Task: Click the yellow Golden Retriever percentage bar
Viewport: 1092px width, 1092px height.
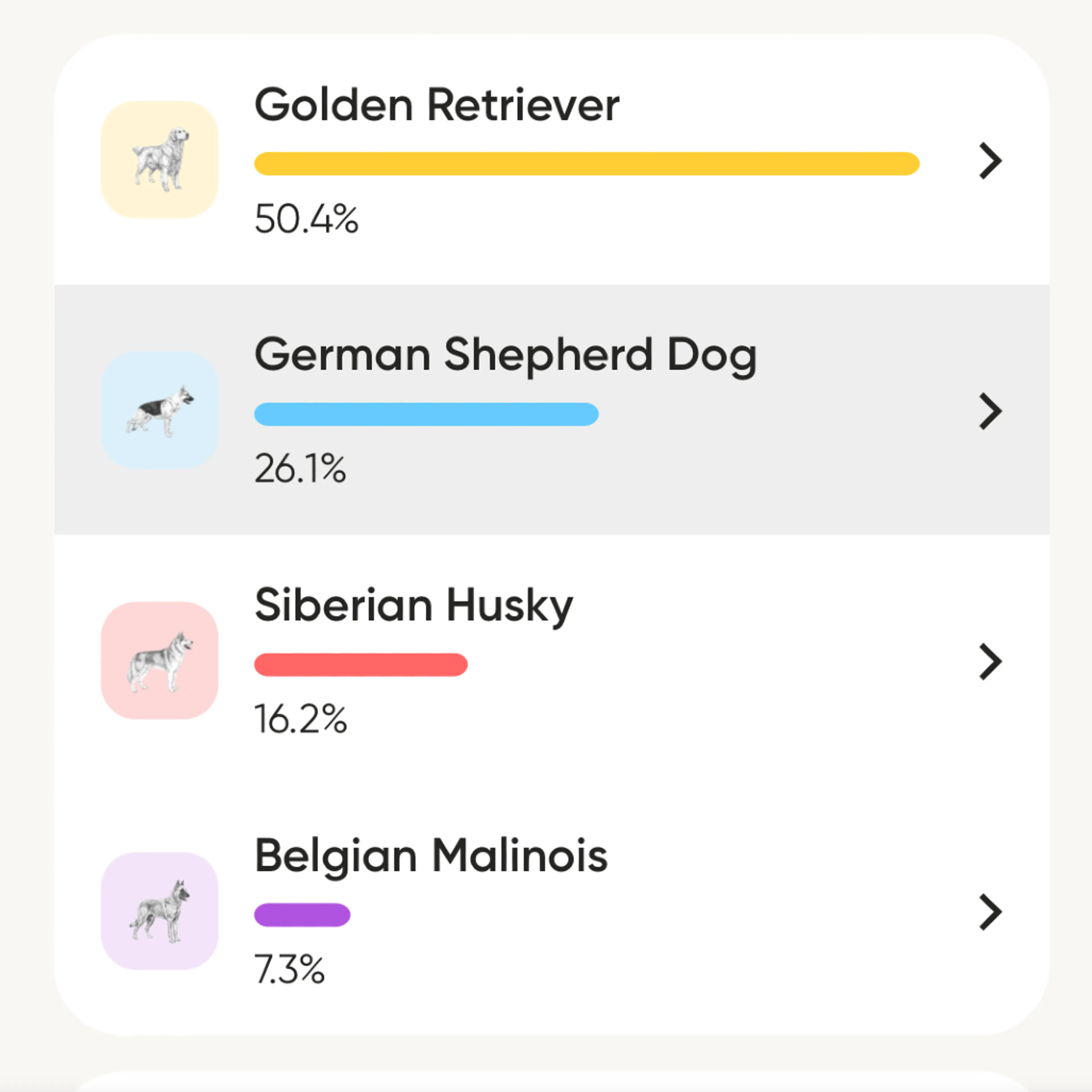Action: 587,164
